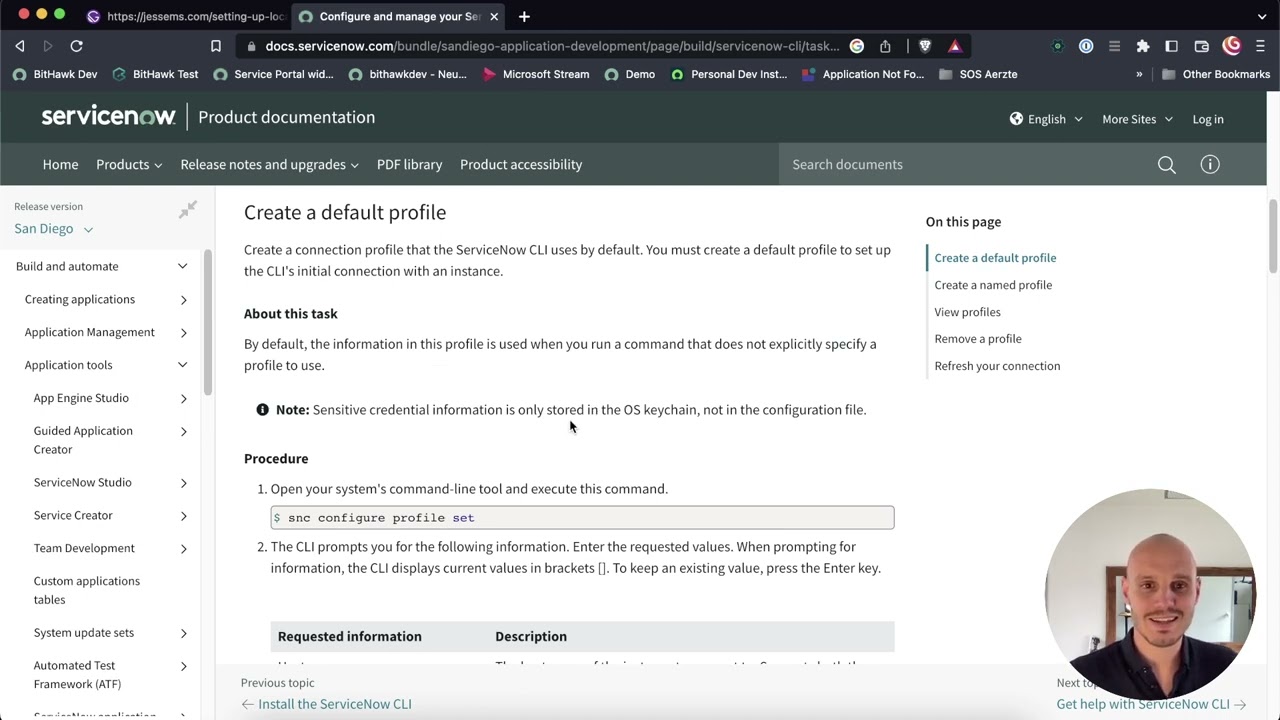Expand Automated Test Framework item
The width and height of the screenshot is (1280, 720).
pyautogui.click(x=183, y=666)
